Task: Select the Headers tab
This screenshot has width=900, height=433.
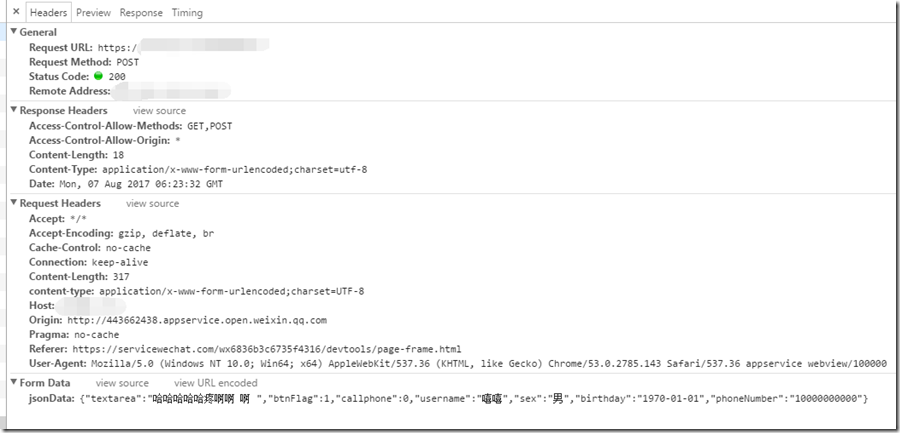Action: [49, 12]
